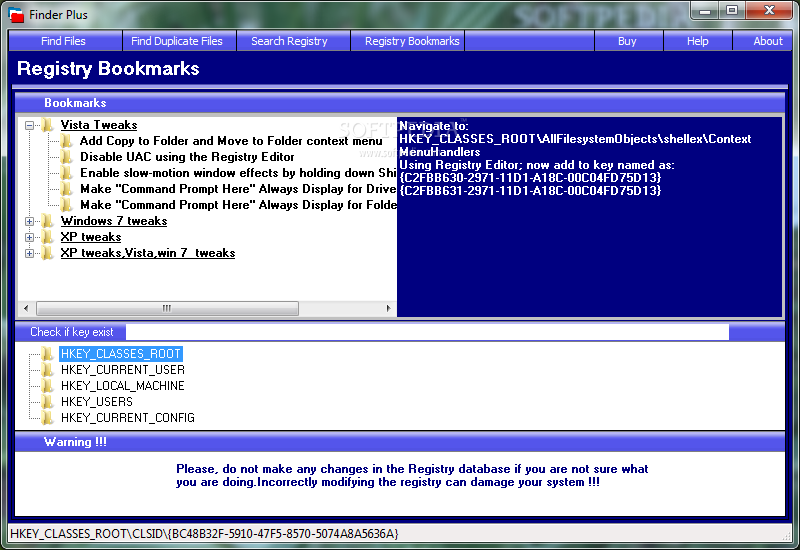The height and width of the screenshot is (550, 800).
Task: Maximize the Finder Plus window
Action: tap(732, 11)
